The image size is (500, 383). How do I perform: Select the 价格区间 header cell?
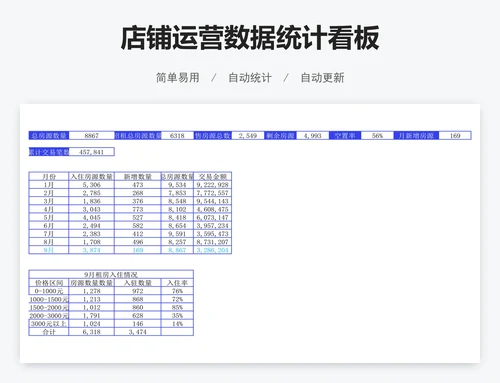[x=49, y=283]
